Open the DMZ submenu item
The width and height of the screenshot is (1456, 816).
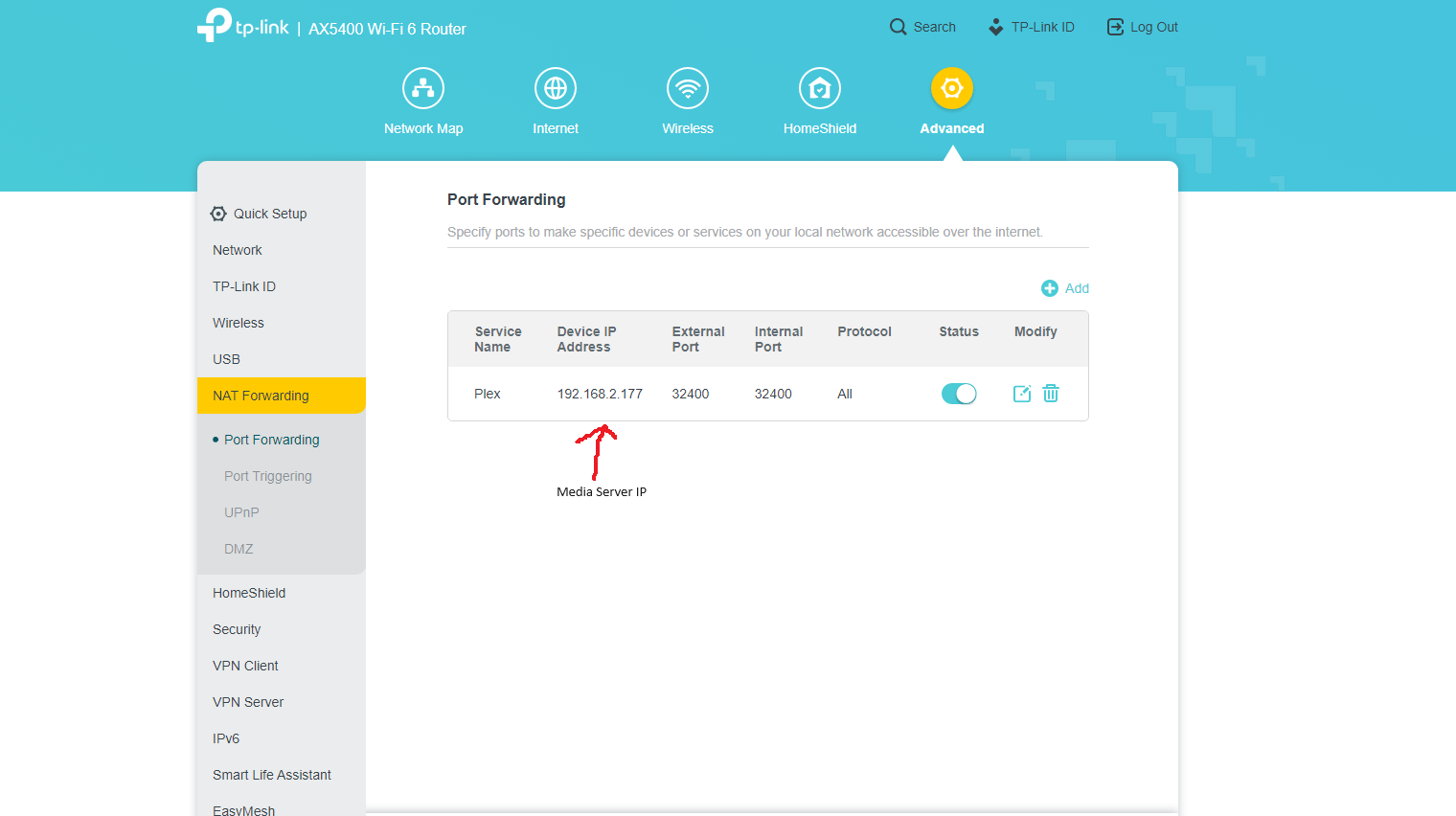[239, 549]
